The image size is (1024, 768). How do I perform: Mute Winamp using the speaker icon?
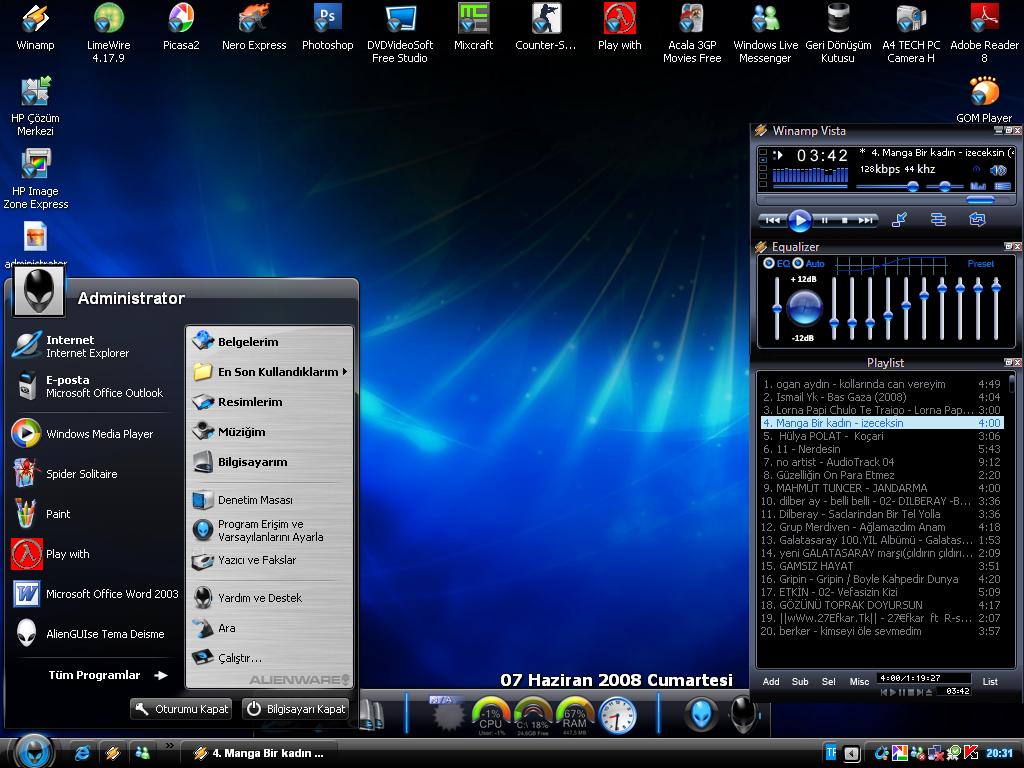tap(998, 170)
